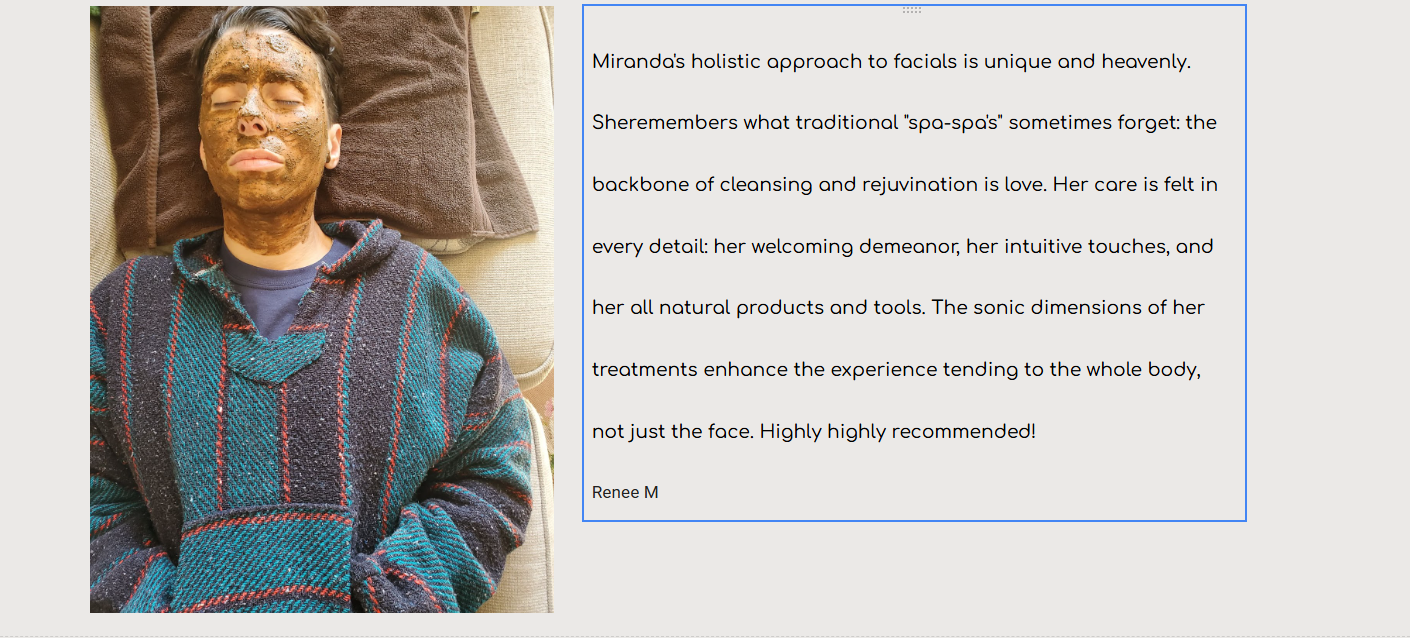Screen dimensions: 1410x638
Task: Click the mud-masked face in the photo
Action: pyautogui.click(x=262, y=130)
